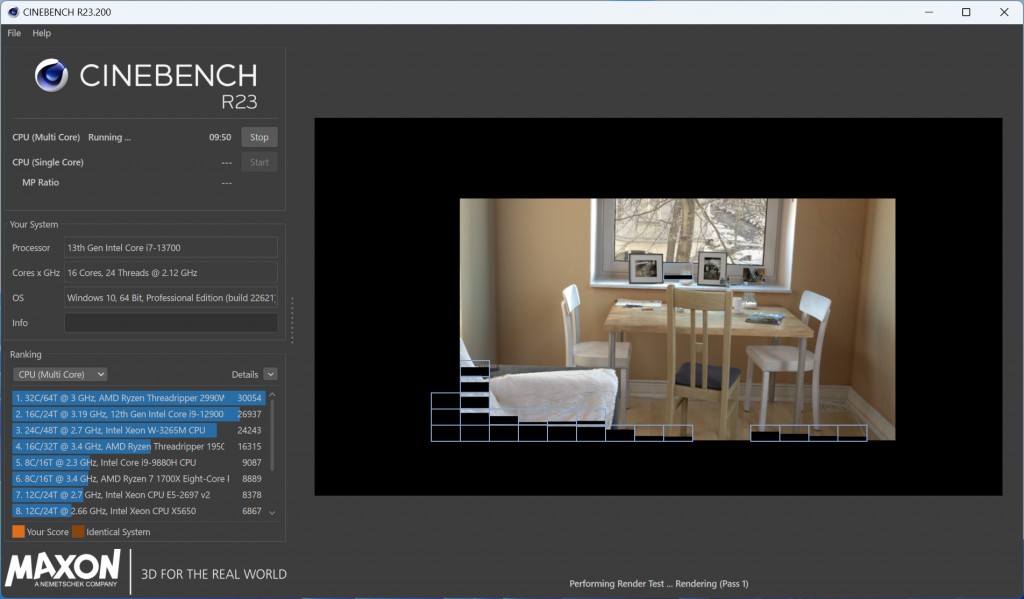The width and height of the screenshot is (1024, 599).
Task: Open the Help menu
Action: click(x=41, y=33)
